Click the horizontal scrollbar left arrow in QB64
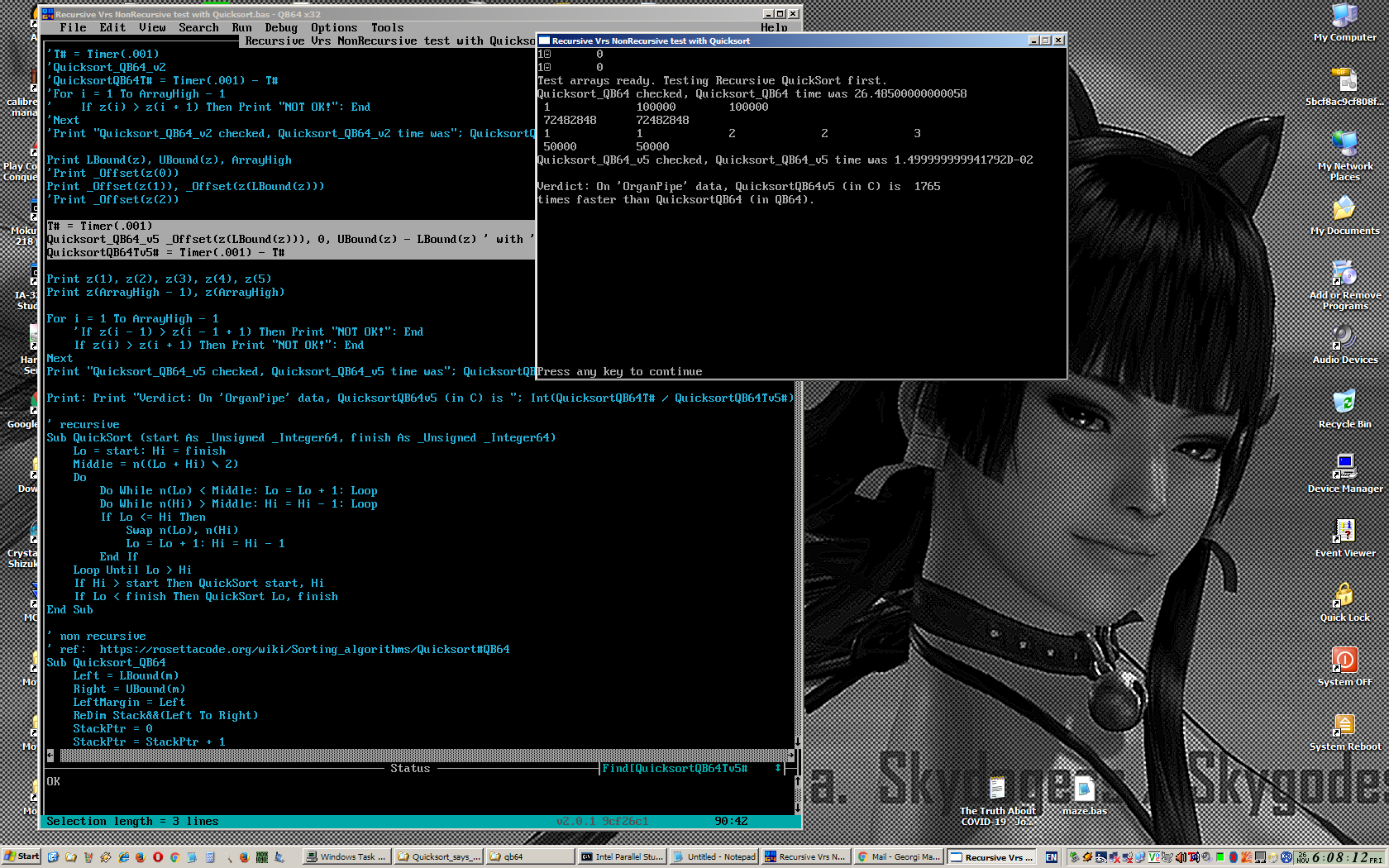This screenshot has width=1389, height=868. click(50, 755)
